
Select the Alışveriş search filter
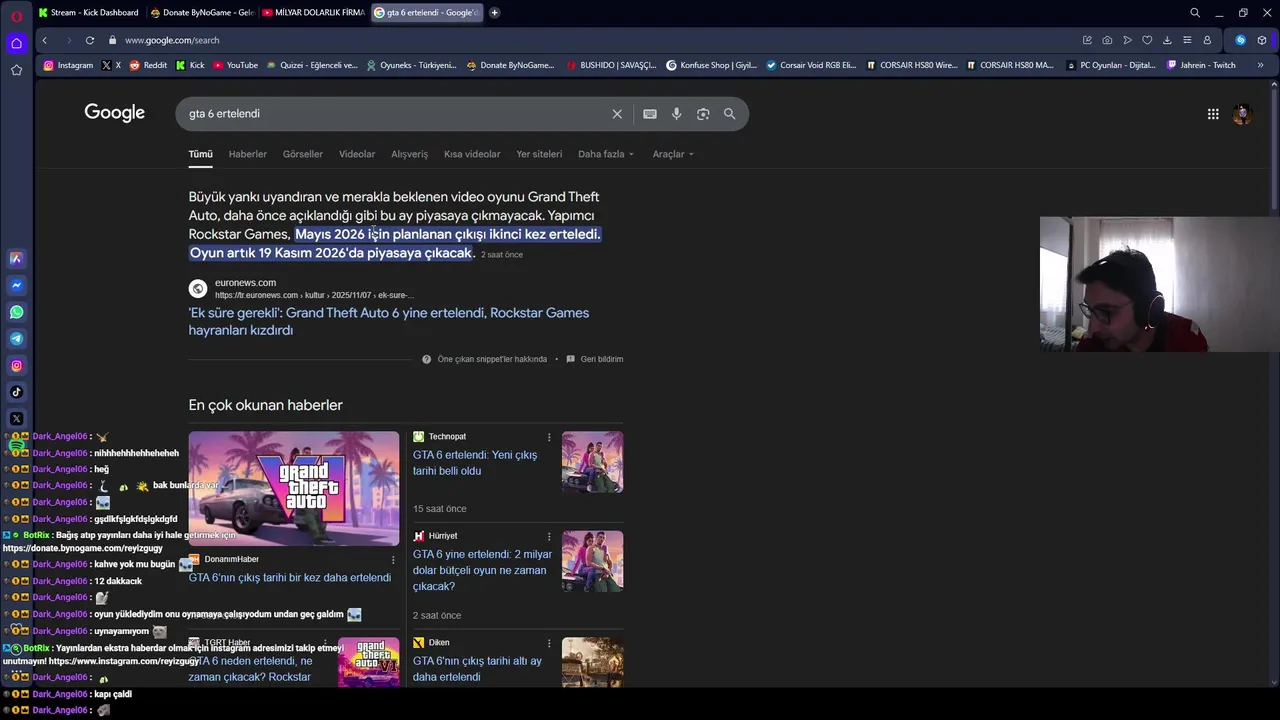409,154
